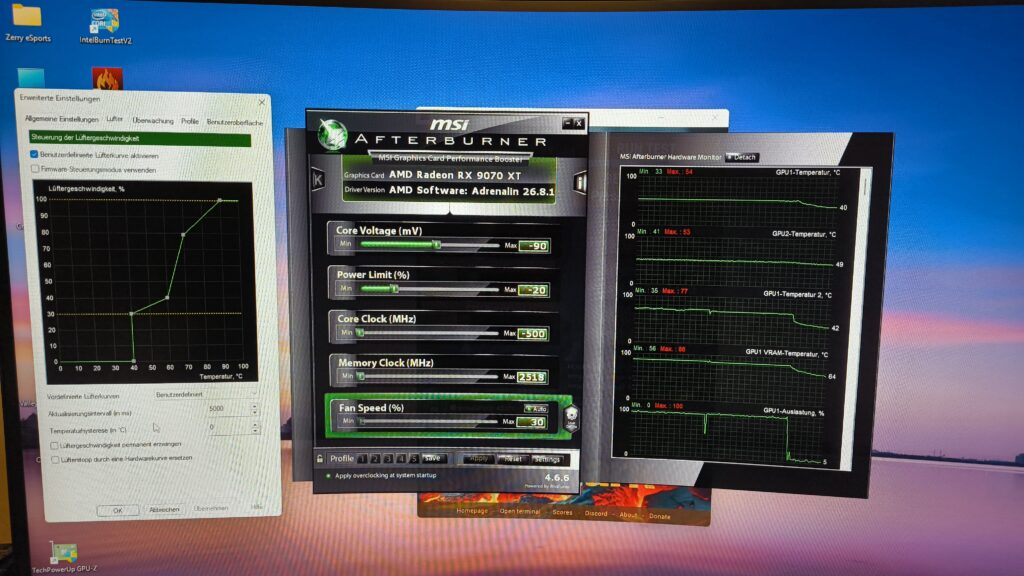Close the Erweiterte Einstellungen dialog
The height and width of the screenshot is (576, 1024).
pos(262,103)
